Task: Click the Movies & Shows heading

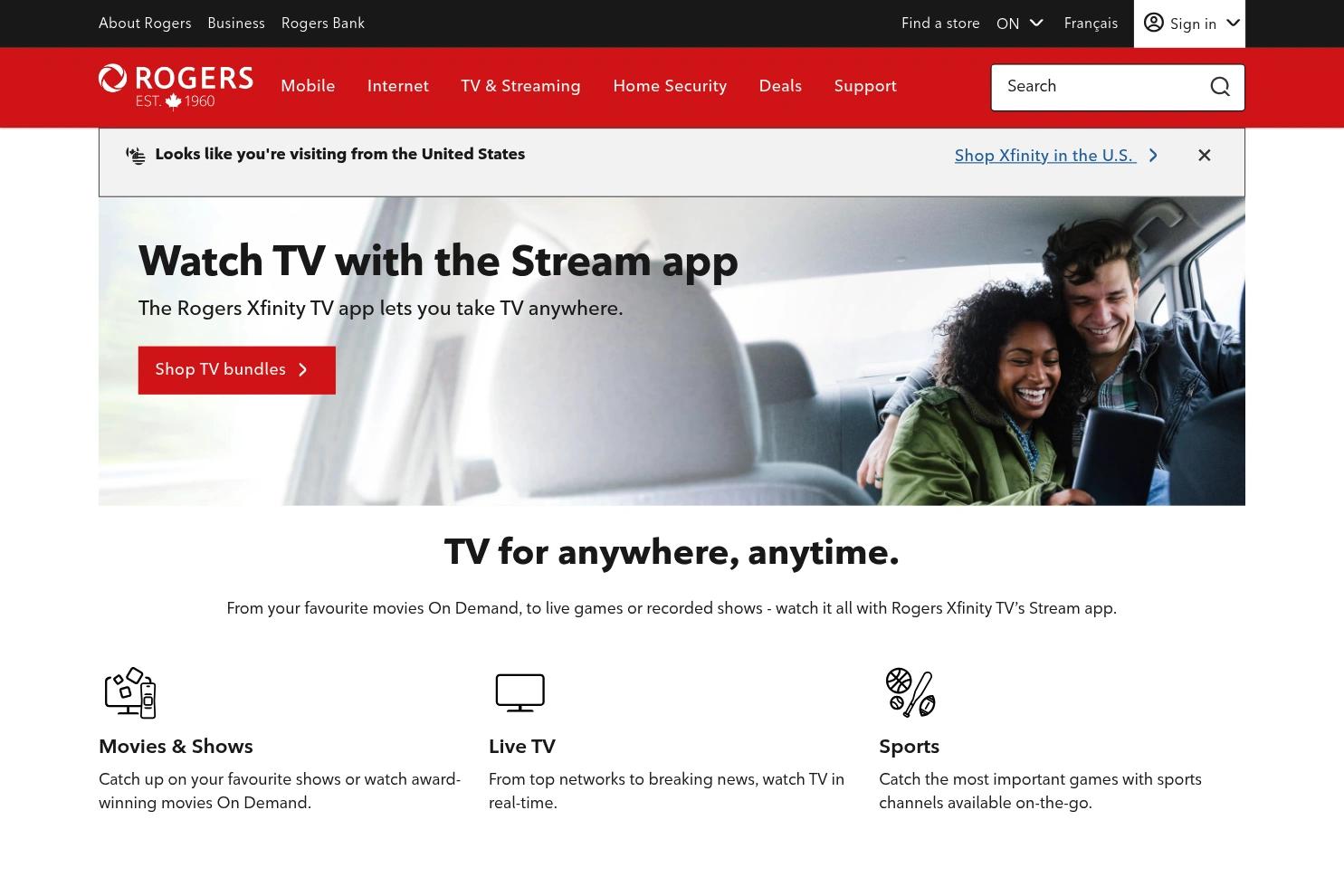Action: click(176, 747)
